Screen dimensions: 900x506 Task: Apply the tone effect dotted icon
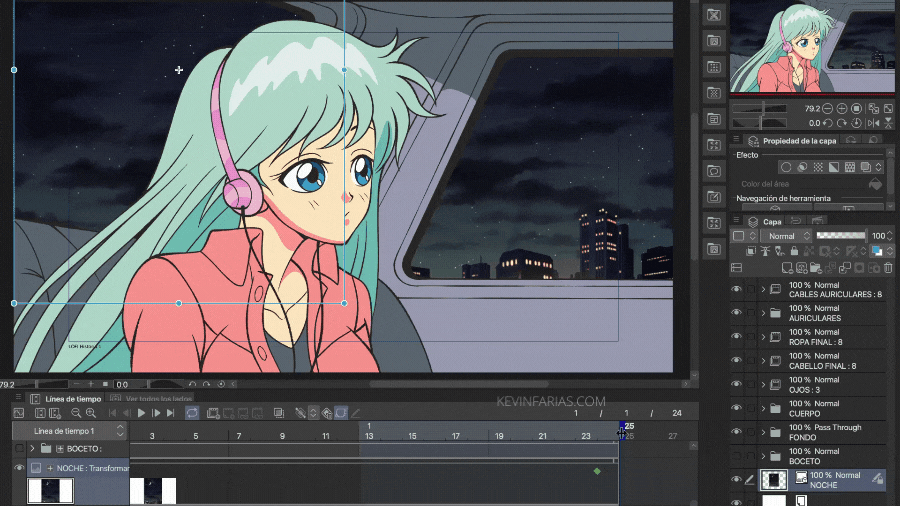pos(818,167)
